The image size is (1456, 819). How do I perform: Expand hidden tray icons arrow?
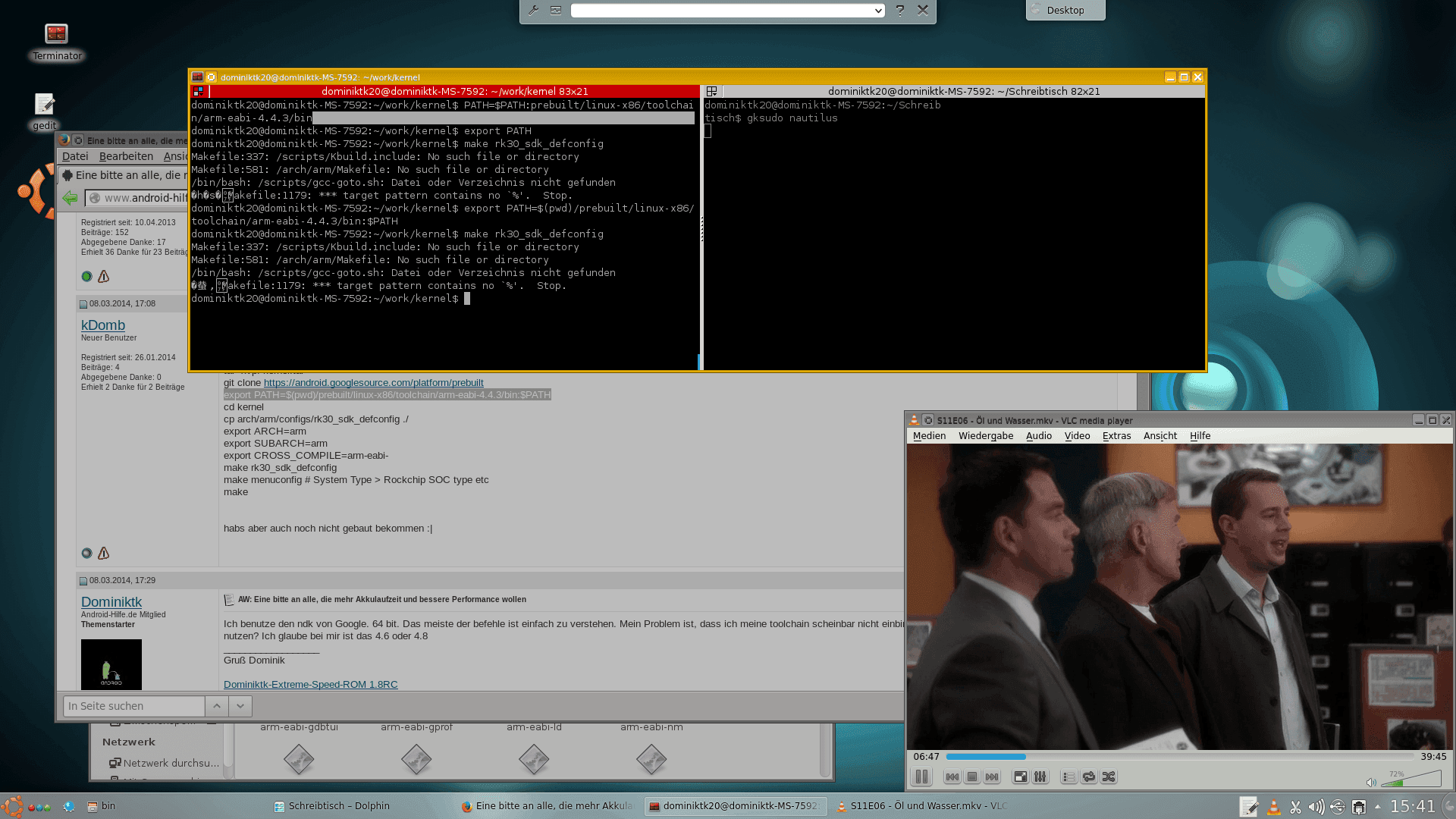click(1378, 807)
